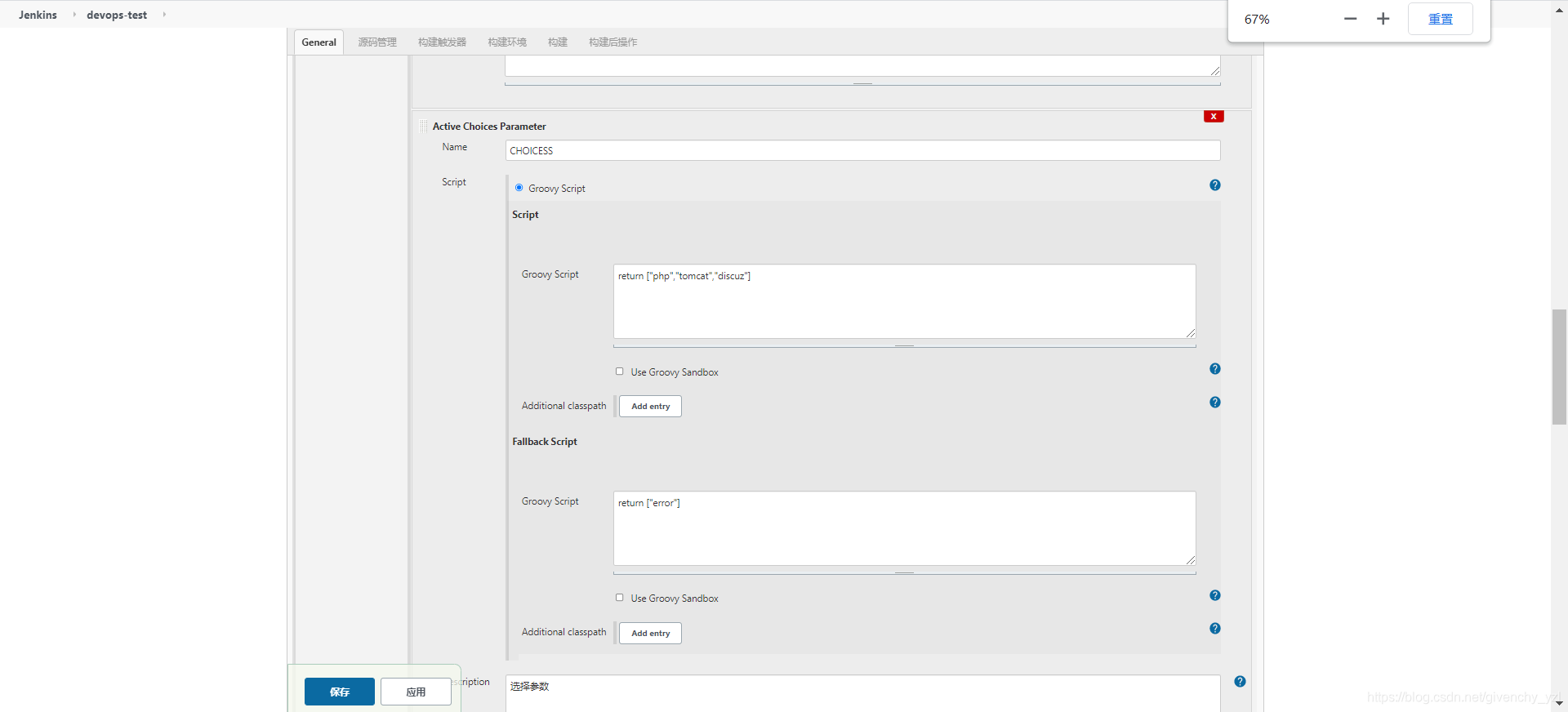Click the description field containing 选择参数
This screenshot has width=1568, height=712.
pyautogui.click(x=862, y=693)
